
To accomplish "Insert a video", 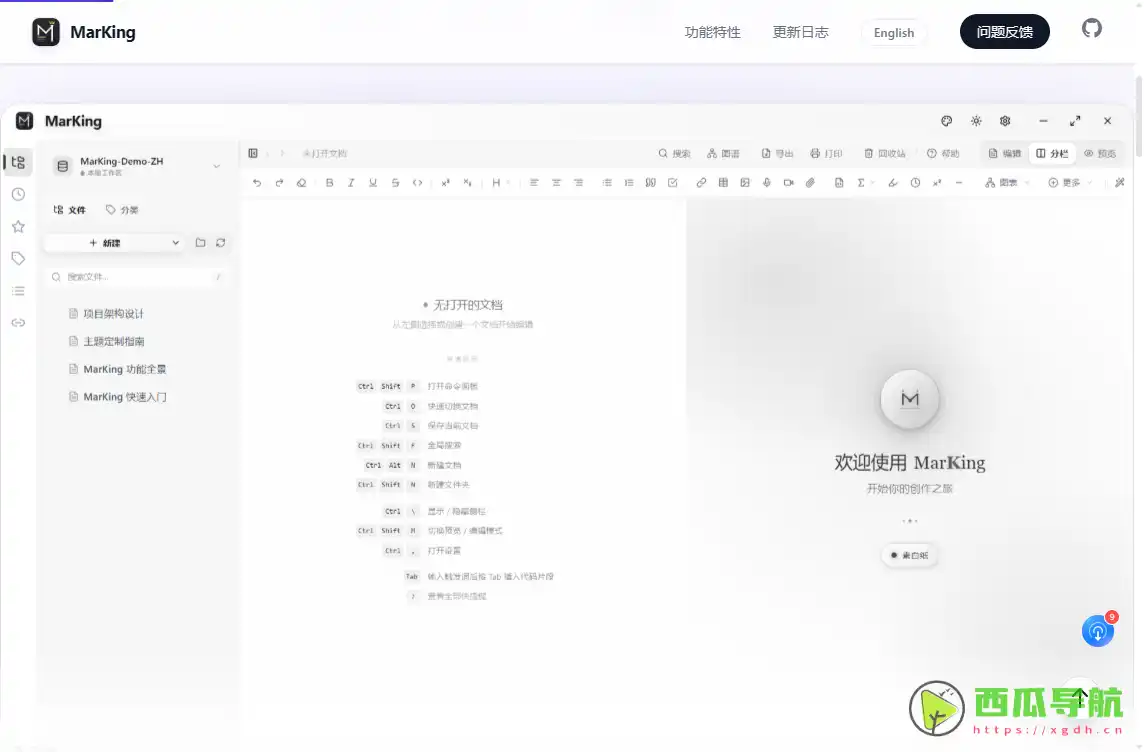I will pyautogui.click(x=789, y=183).
